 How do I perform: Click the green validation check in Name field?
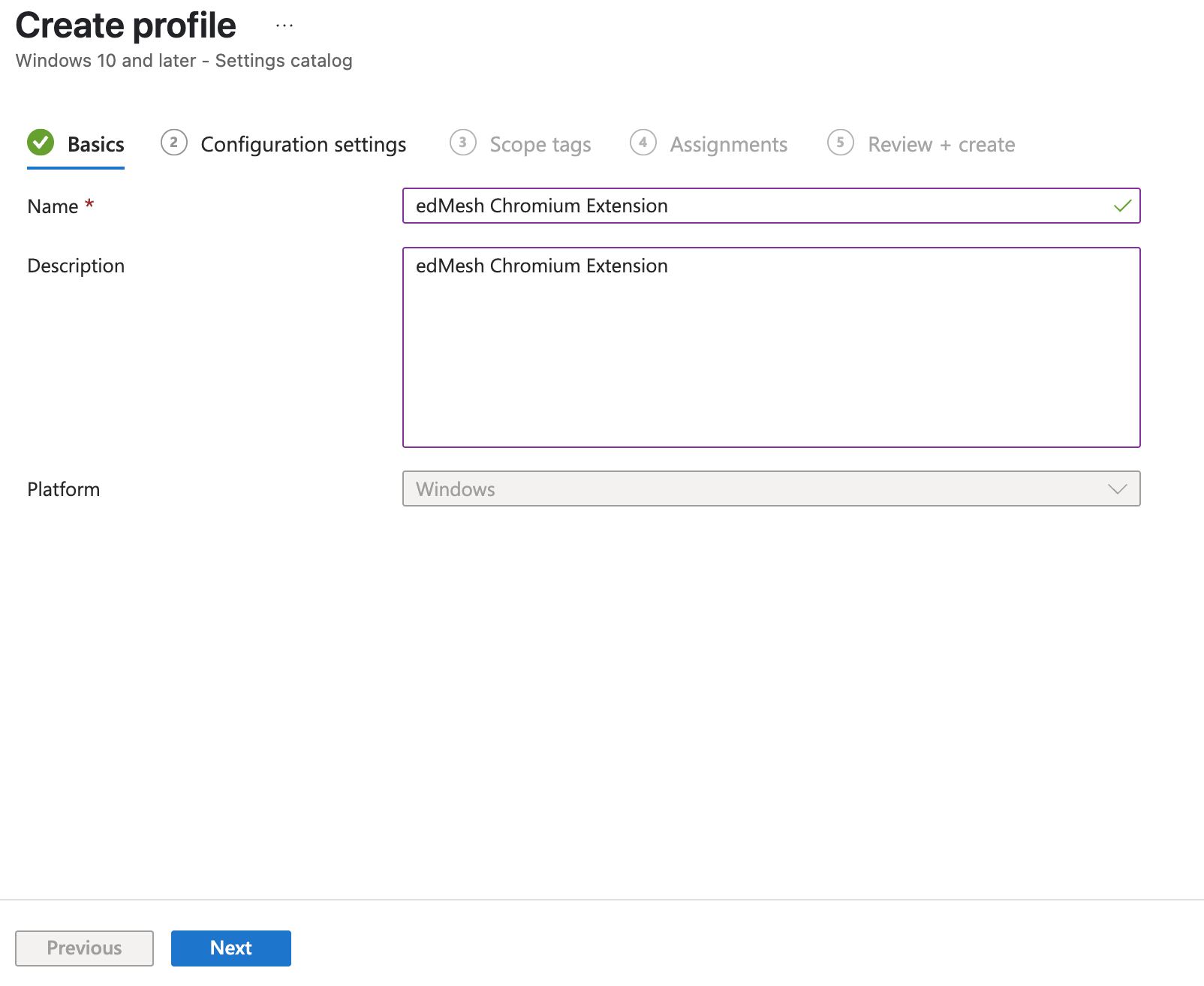pyautogui.click(x=1123, y=206)
